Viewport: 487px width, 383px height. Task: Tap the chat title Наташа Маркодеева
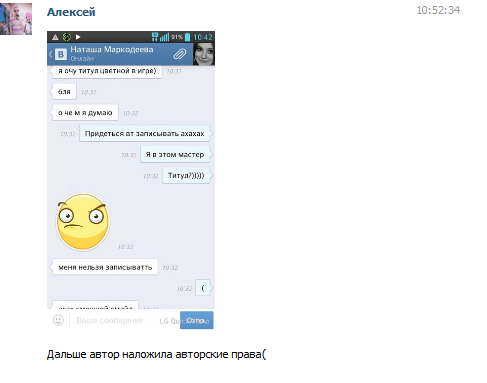[x=112, y=50]
